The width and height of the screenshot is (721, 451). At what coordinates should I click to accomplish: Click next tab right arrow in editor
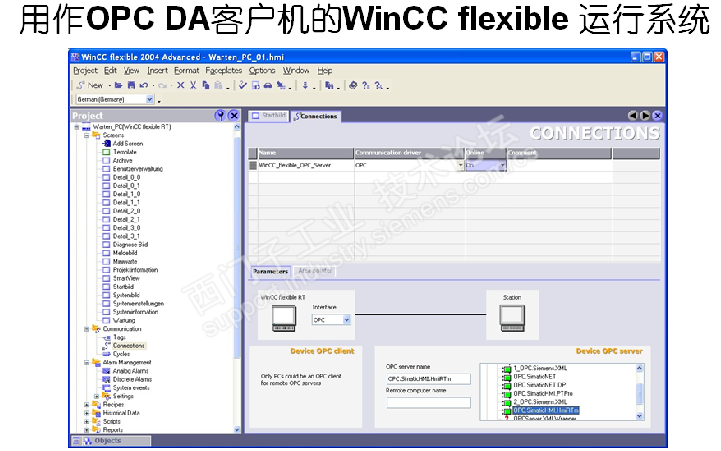coord(645,116)
